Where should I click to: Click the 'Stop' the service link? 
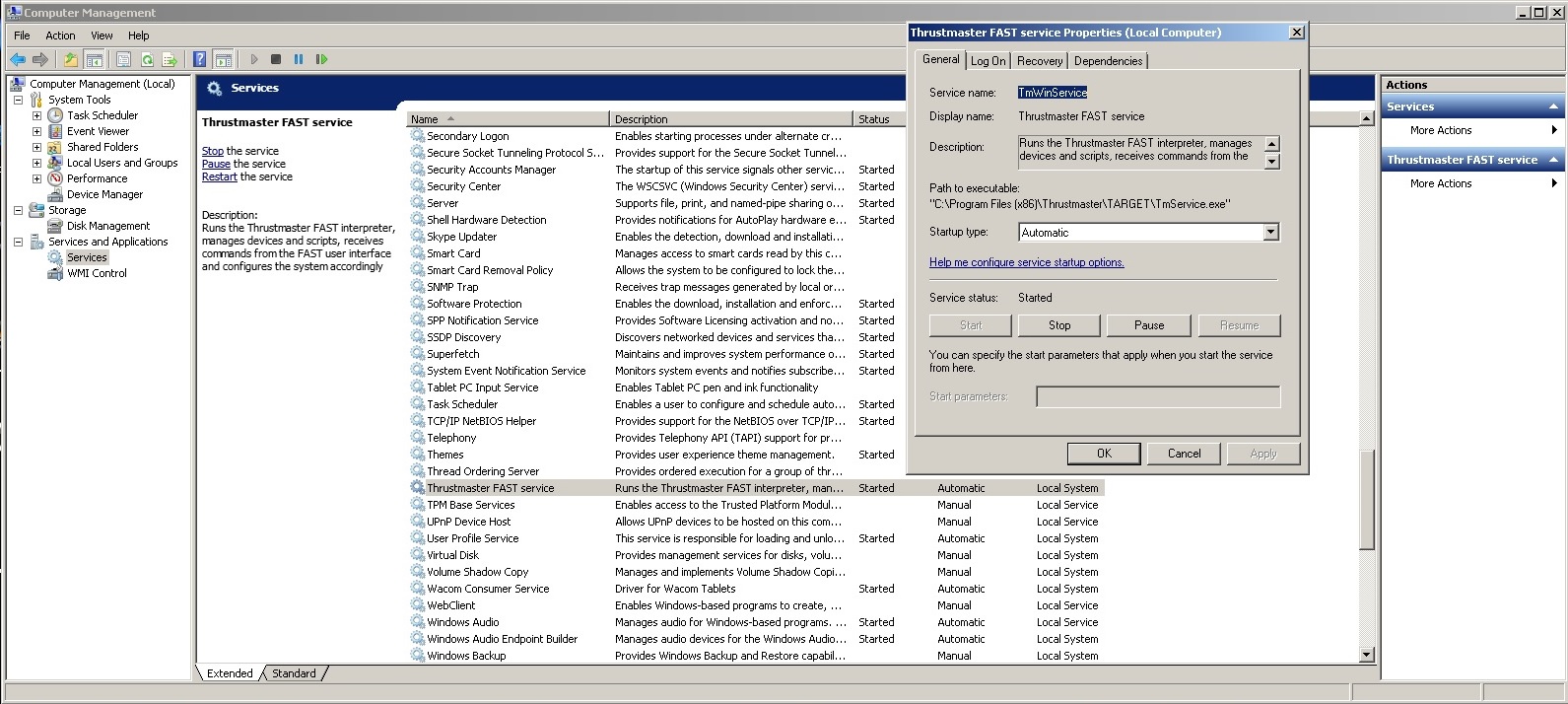213,151
